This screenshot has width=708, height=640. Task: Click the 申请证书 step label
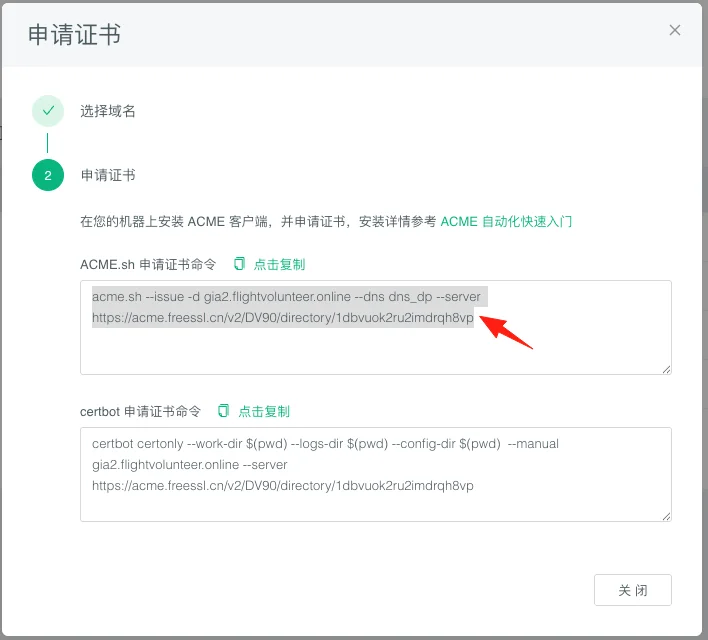click(108, 175)
